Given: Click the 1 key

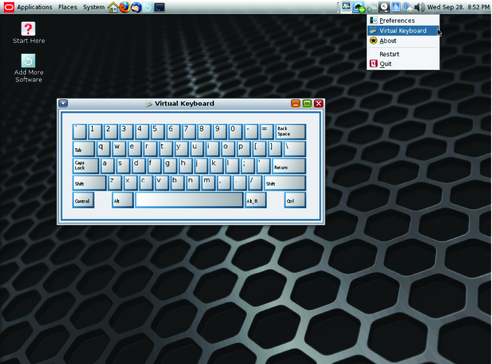Looking at the screenshot, I should pyautogui.click(x=95, y=132).
